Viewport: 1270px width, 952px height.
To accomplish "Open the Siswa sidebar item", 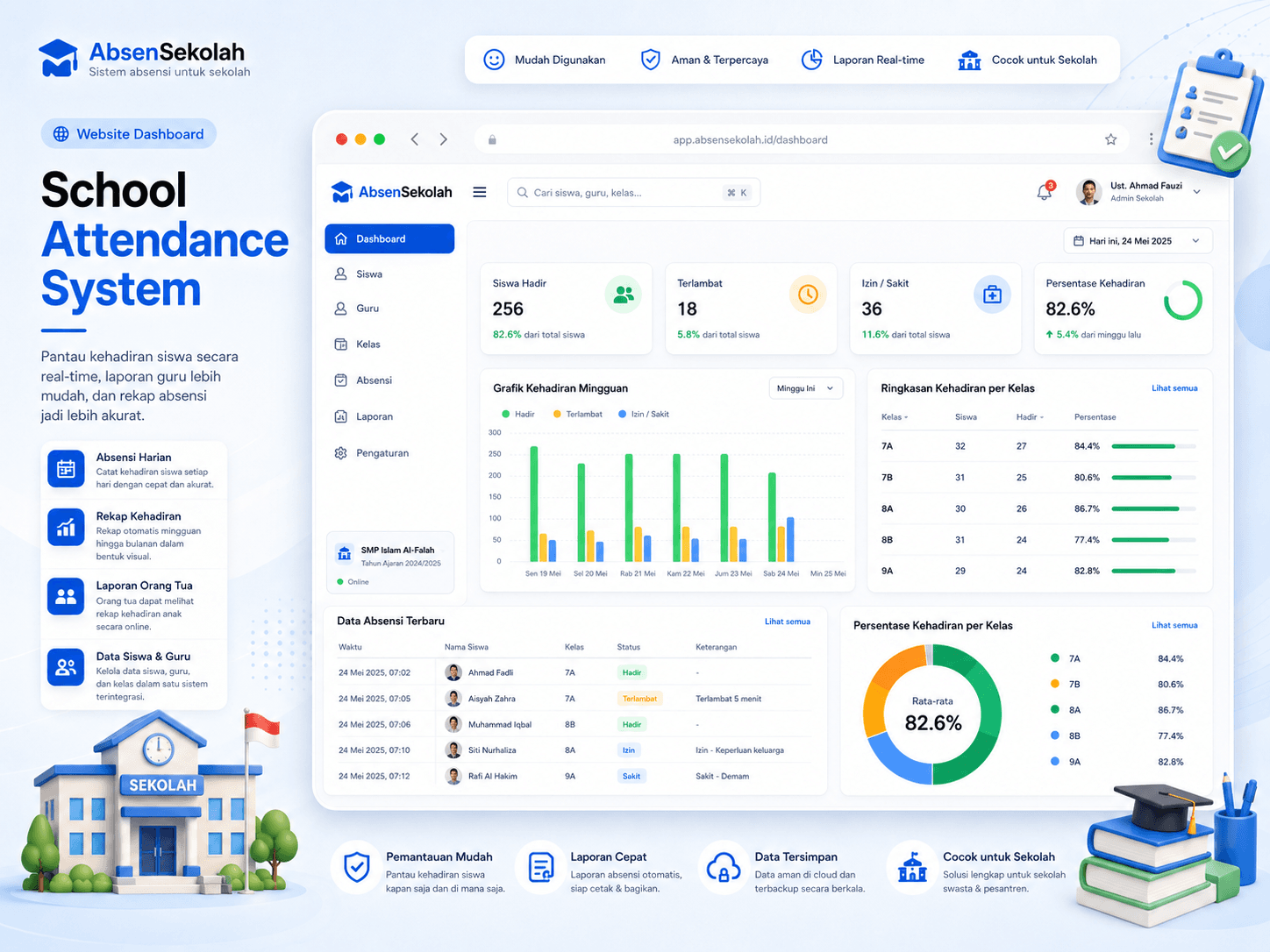I will [x=389, y=274].
